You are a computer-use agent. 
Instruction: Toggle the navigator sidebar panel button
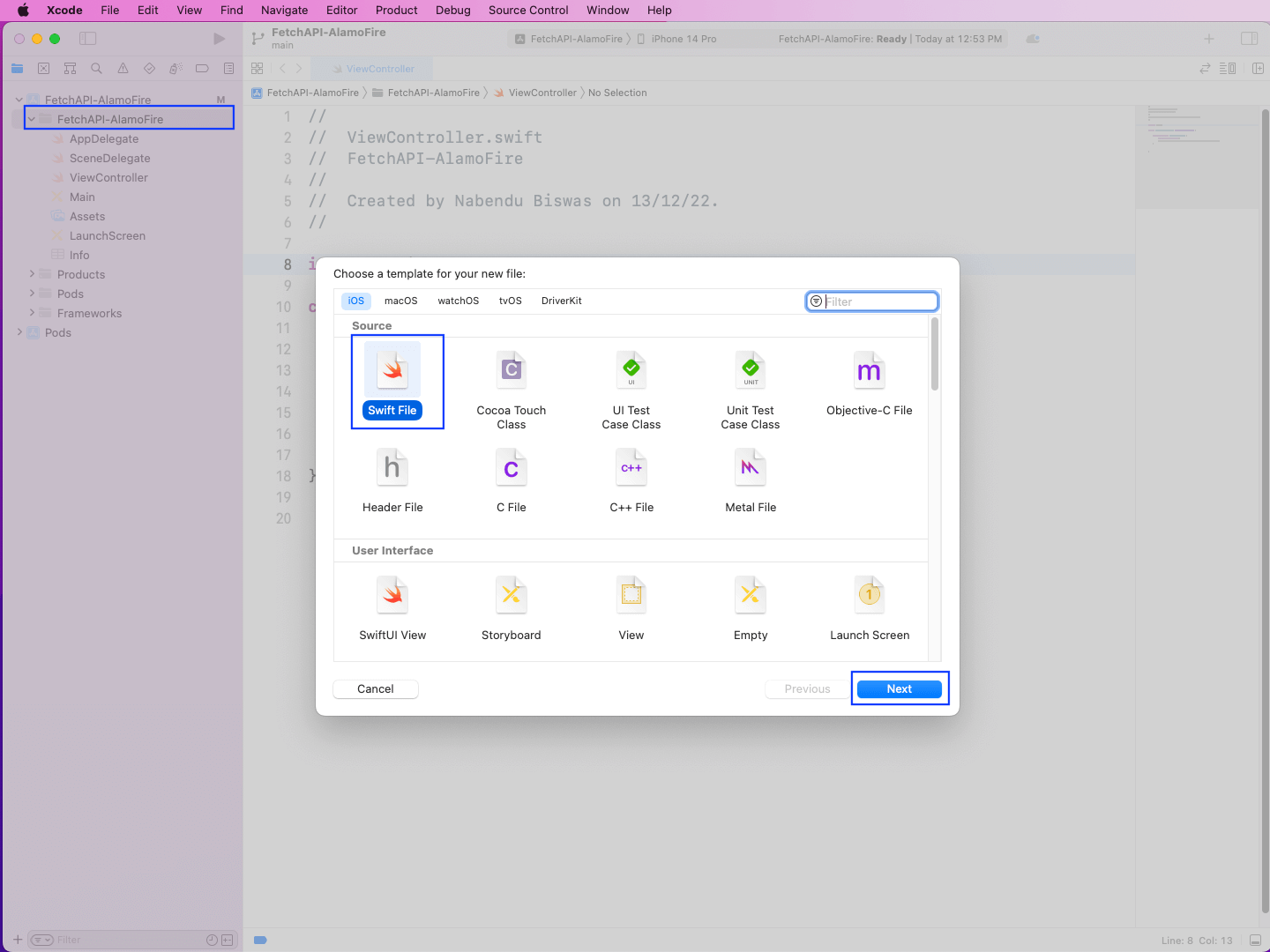(x=87, y=39)
